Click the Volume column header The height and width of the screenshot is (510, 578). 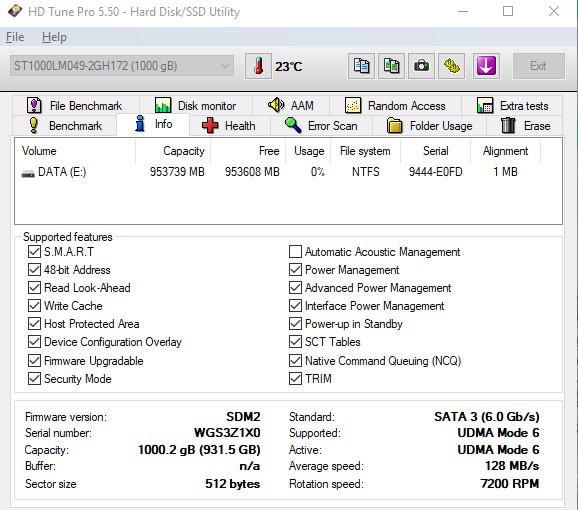coord(75,151)
